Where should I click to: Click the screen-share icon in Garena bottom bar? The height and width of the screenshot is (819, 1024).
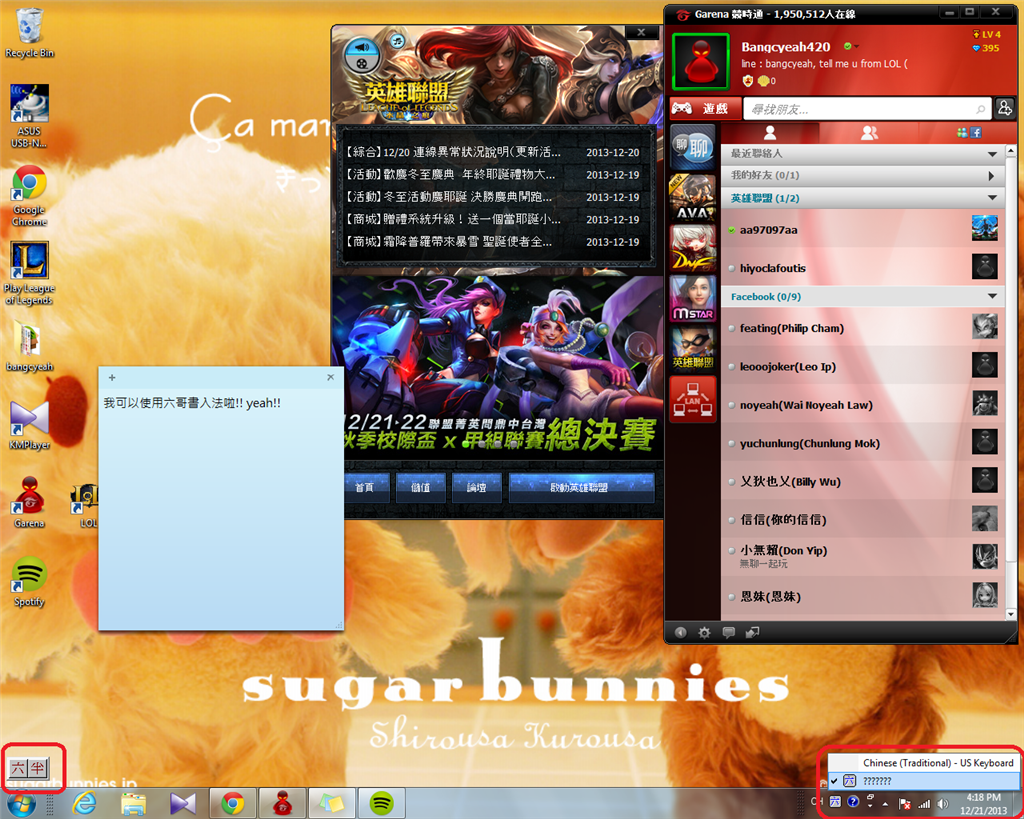pos(752,632)
